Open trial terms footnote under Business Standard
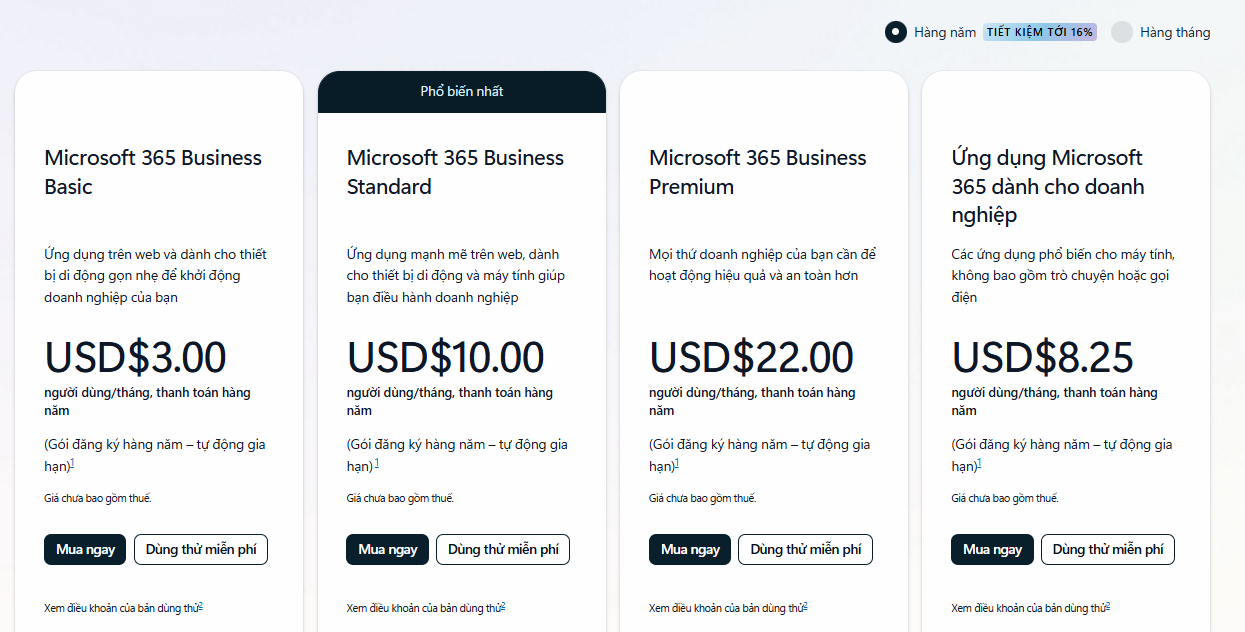The width and height of the screenshot is (1245, 632). tap(503, 605)
